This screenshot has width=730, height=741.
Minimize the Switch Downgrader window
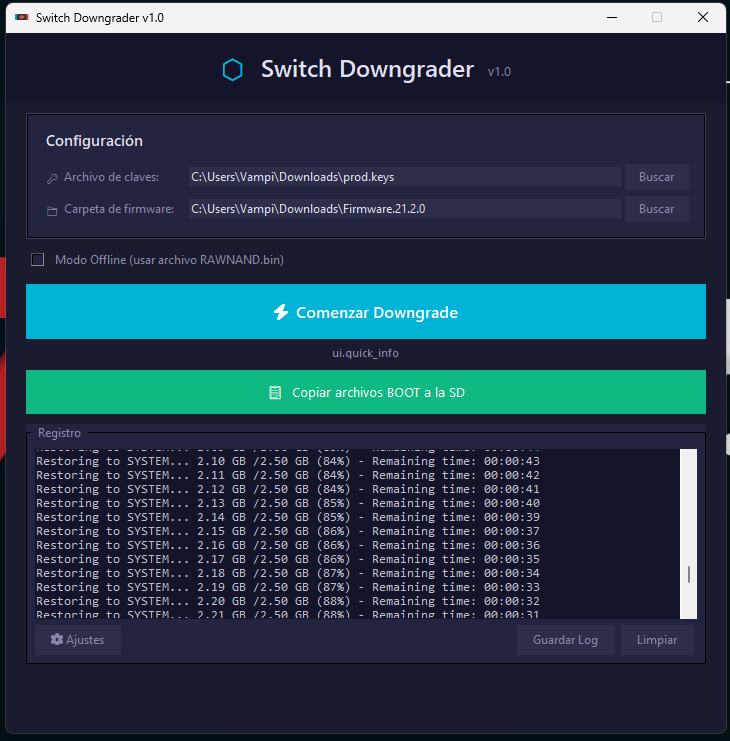pos(612,17)
